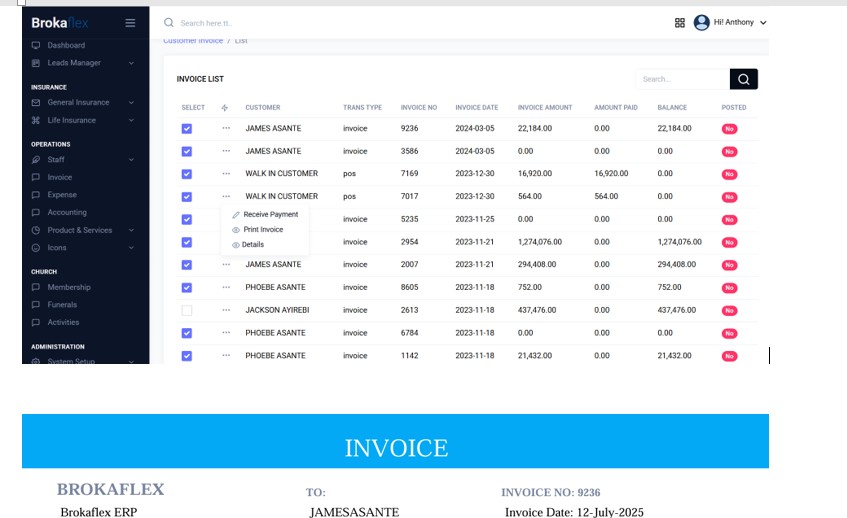
Task: Choose Print Invoice from context menu
Action: (x=263, y=230)
